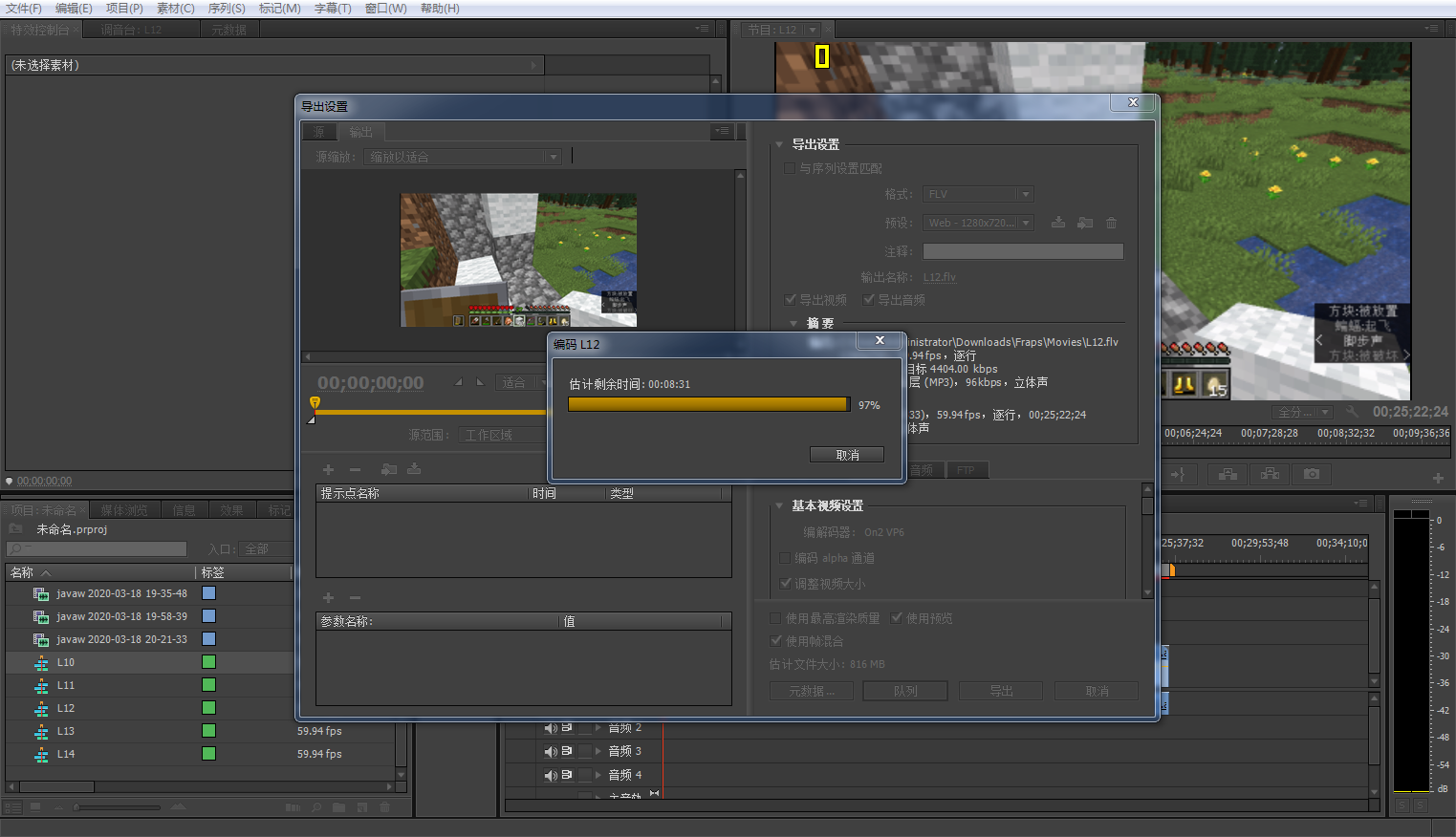Collapse Basic Video Settings section triangle

point(779,505)
